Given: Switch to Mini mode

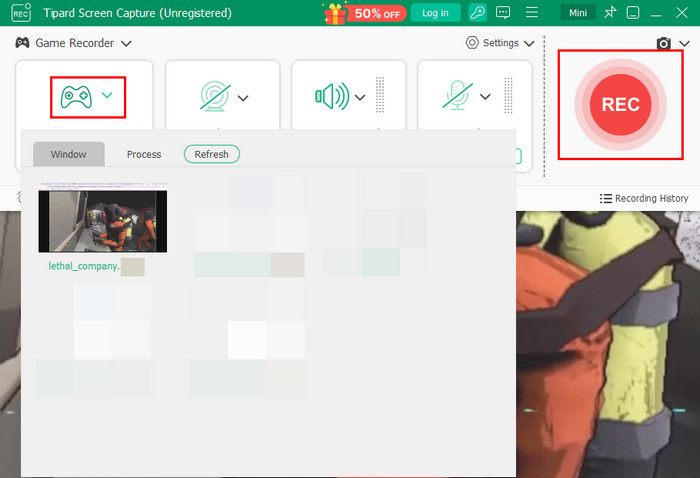Looking at the screenshot, I should (x=578, y=13).
